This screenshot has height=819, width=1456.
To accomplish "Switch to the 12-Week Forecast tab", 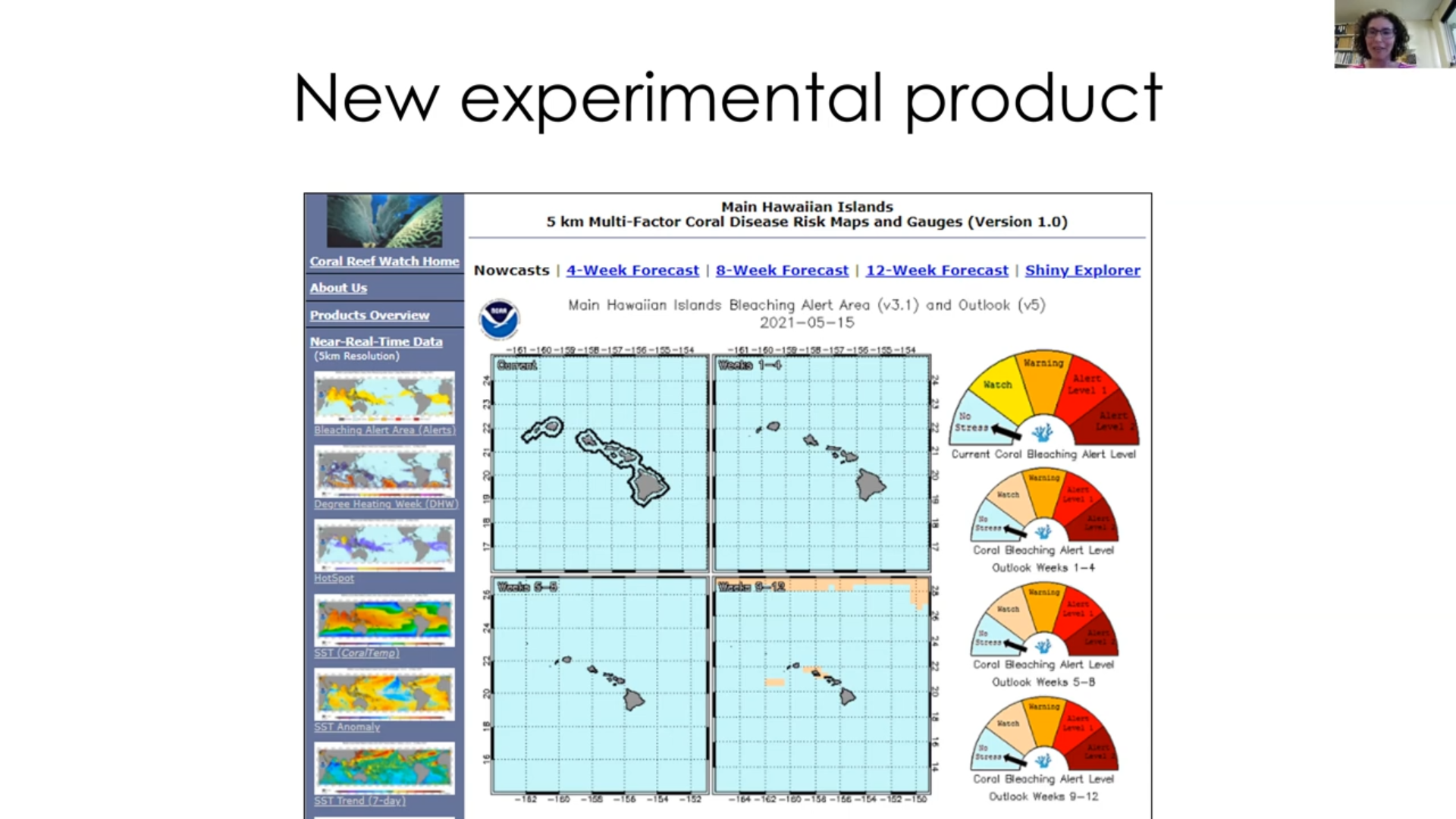I will pyautogui.click(x=937, y=270).
